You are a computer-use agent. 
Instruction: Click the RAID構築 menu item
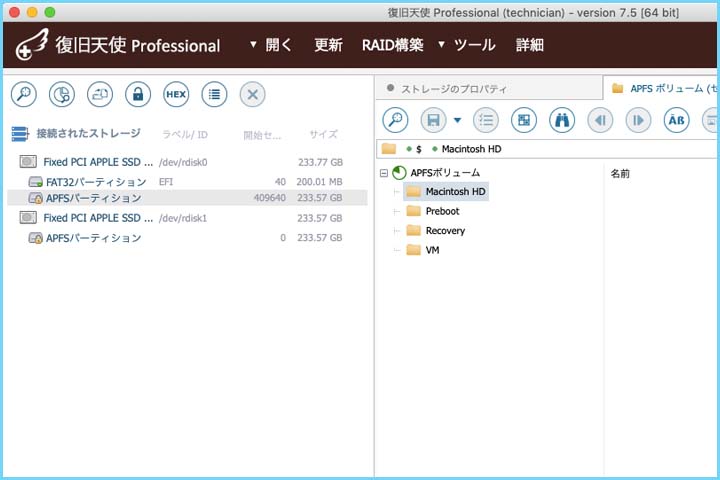click(x=393, y=45)
